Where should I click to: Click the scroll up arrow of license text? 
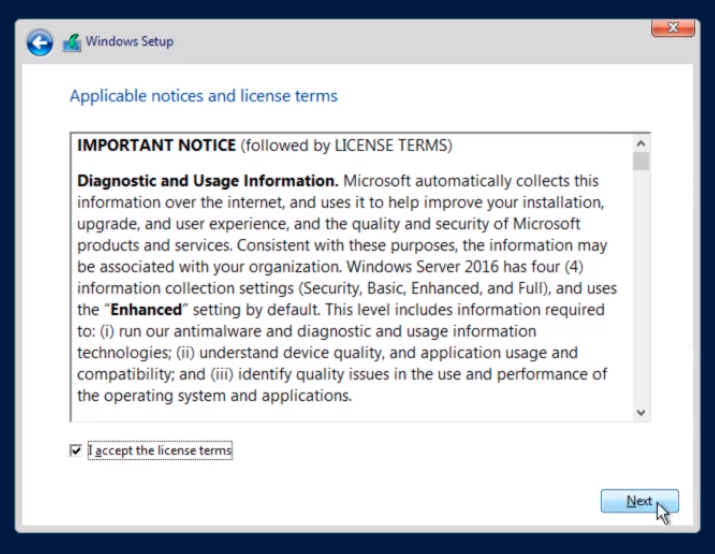click(x=641, y=144)
